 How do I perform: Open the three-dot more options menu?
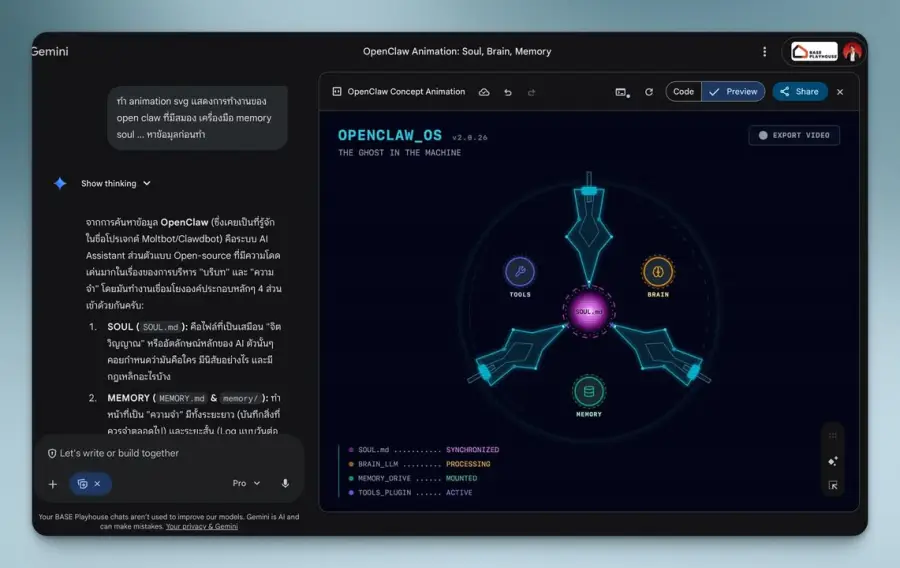pos(764,52)
